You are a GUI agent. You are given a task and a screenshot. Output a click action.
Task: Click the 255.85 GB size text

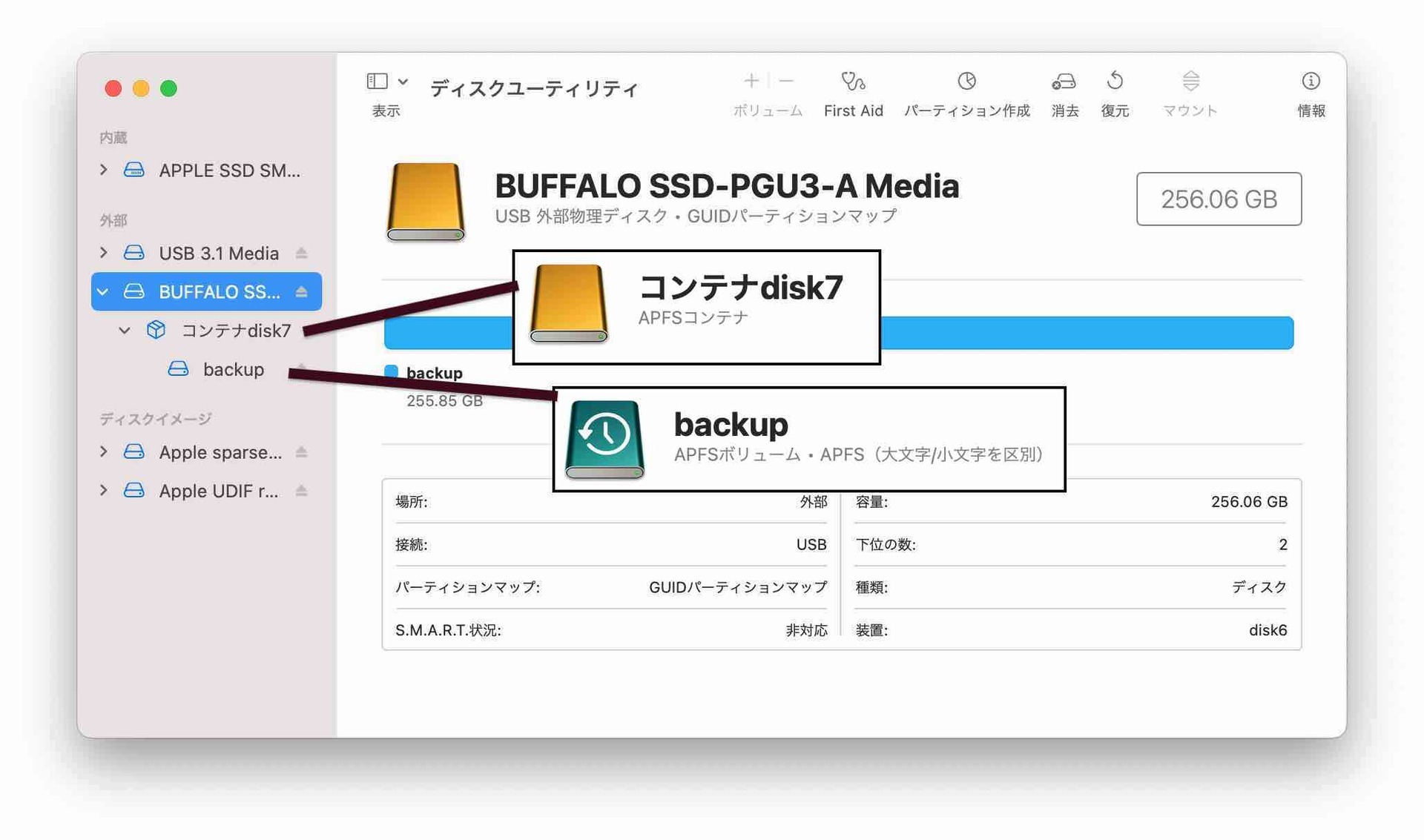click(x=444, y=401)
